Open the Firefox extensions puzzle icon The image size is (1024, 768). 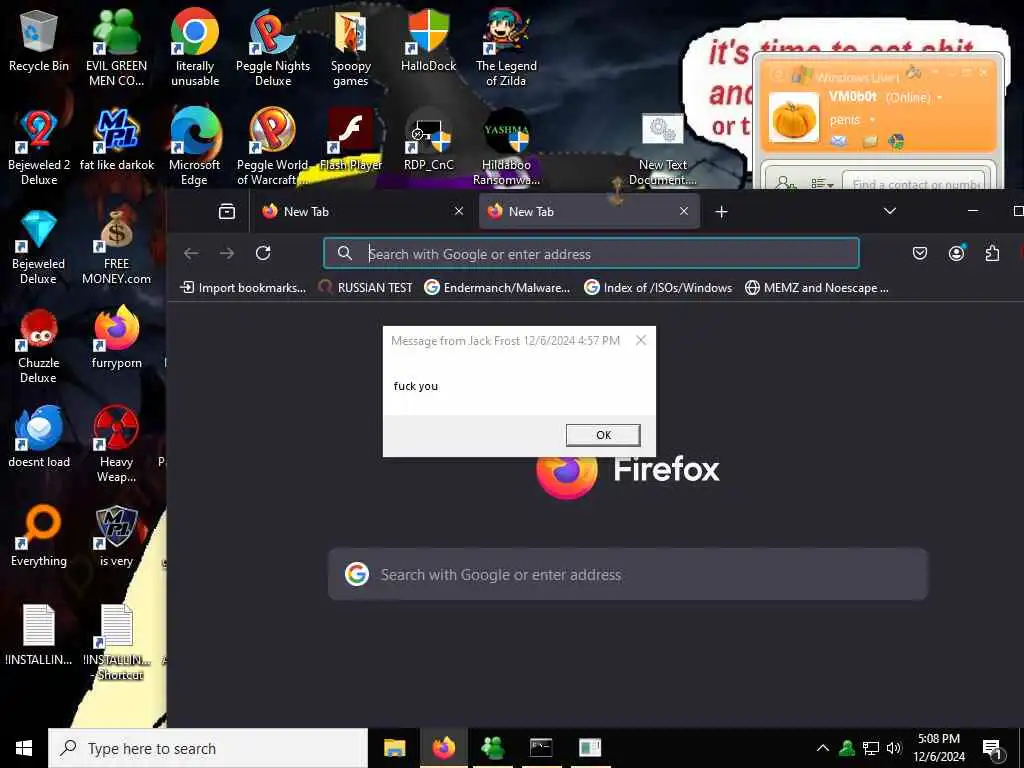pyautogui.click(x=992, y=253)
